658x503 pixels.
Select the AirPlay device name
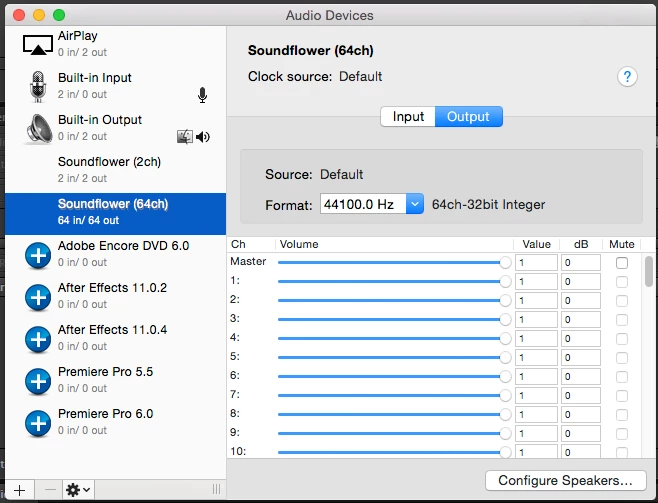(78, 36)
